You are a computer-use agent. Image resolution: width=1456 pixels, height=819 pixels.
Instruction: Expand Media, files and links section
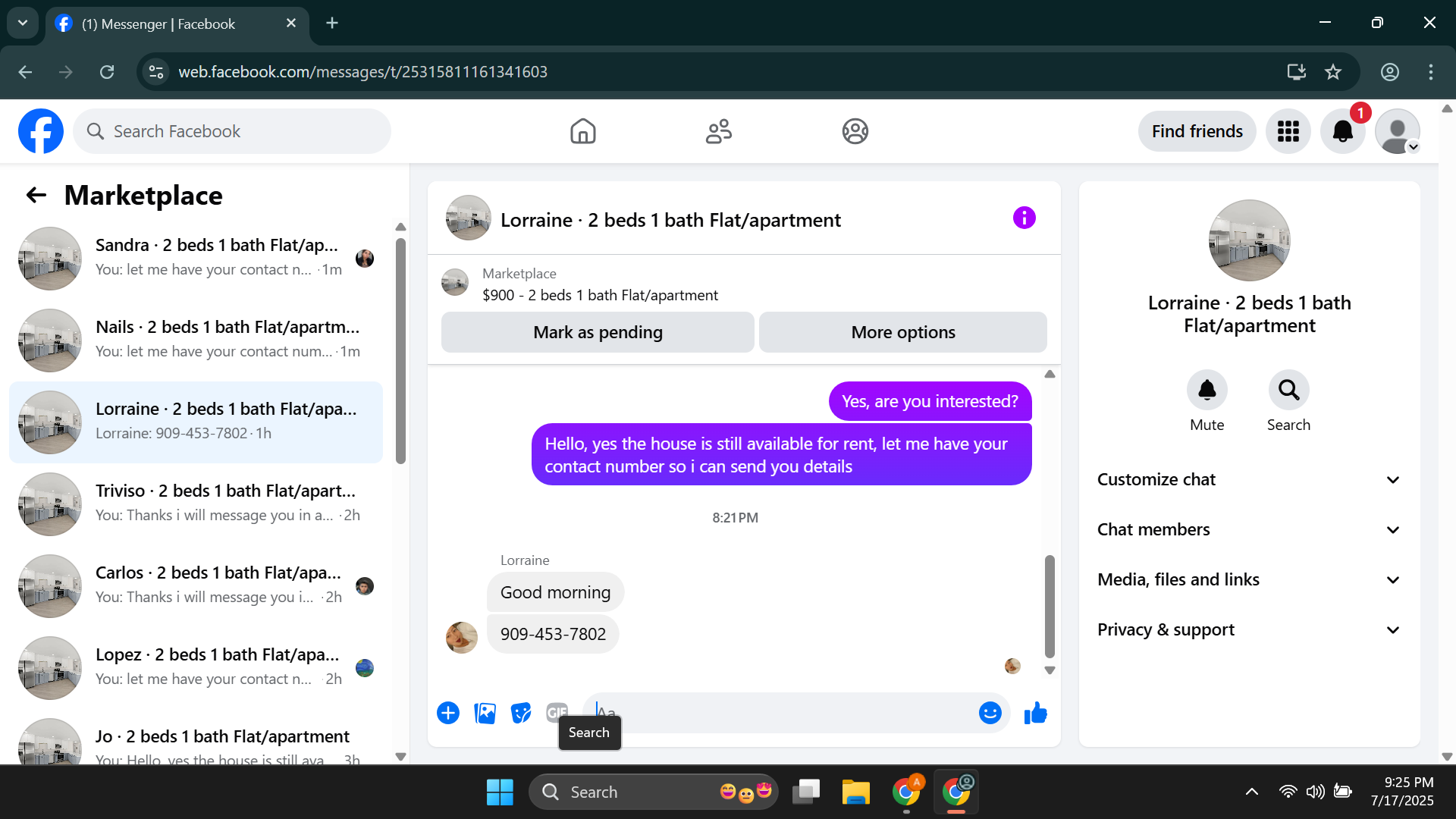tap(1250, 579)
